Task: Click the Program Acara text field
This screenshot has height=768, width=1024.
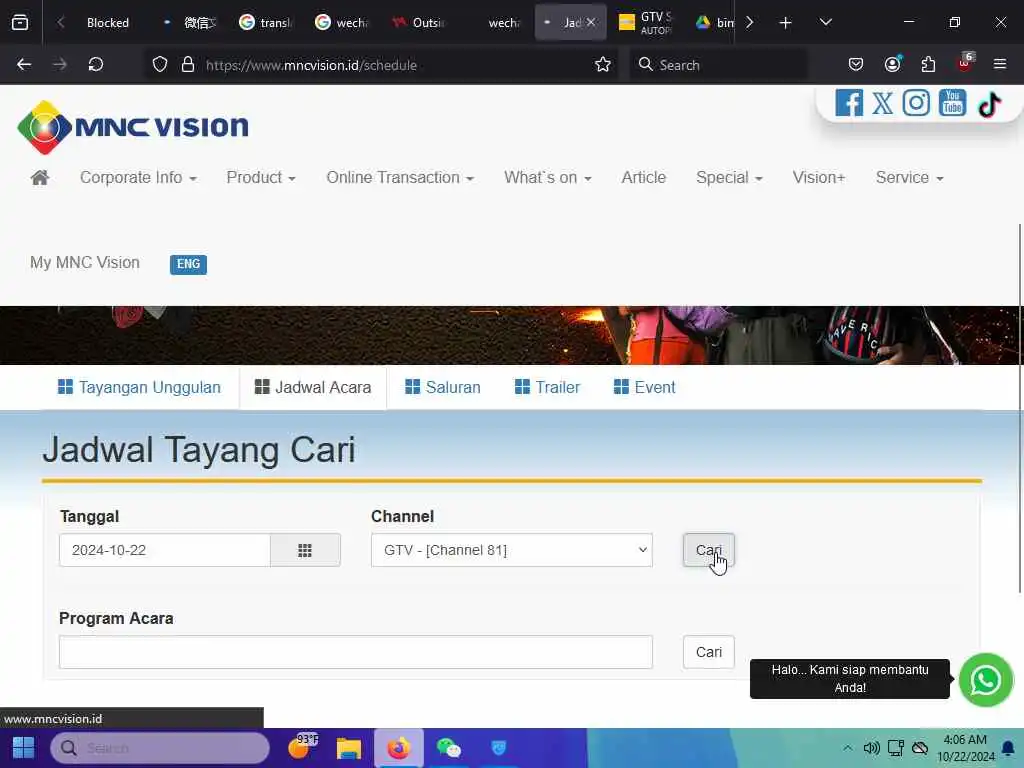Action: point(356,652)
